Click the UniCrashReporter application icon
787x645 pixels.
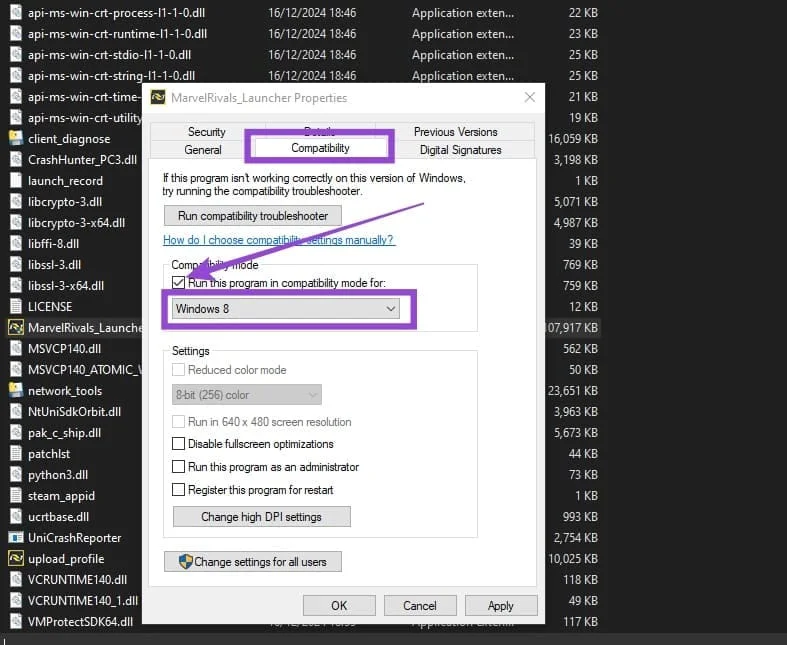(16, 538)
